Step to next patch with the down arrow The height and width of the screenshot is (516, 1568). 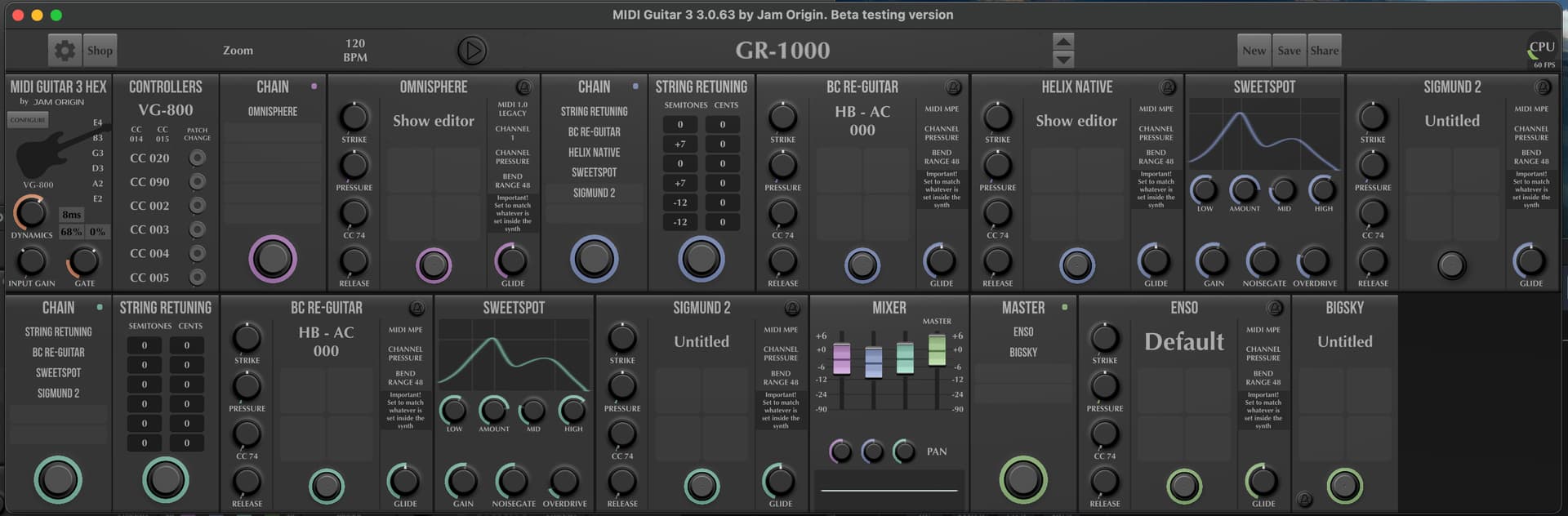click(x=1063, y=59)
